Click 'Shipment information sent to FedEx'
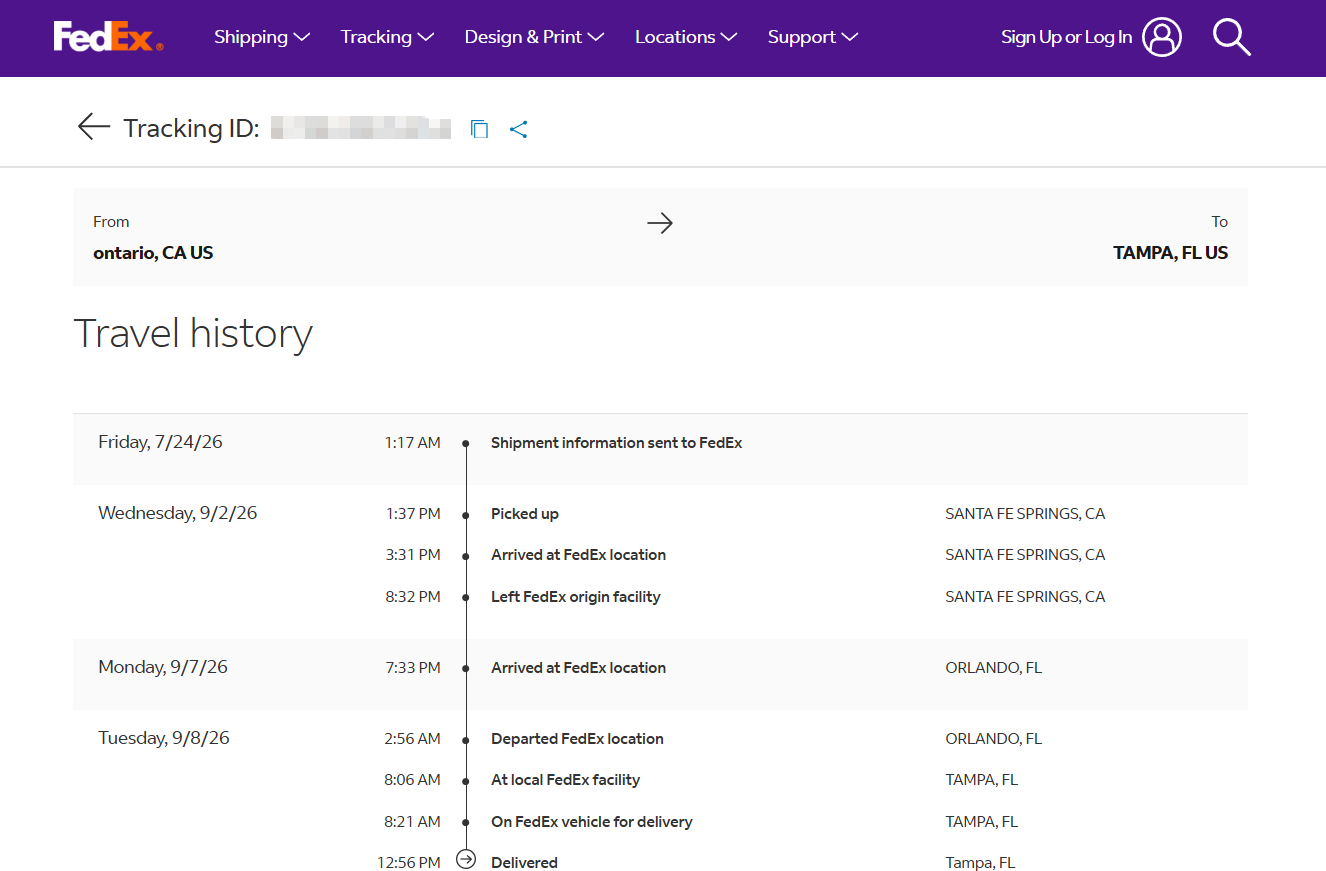The image size is (1326, 871). 616,443
